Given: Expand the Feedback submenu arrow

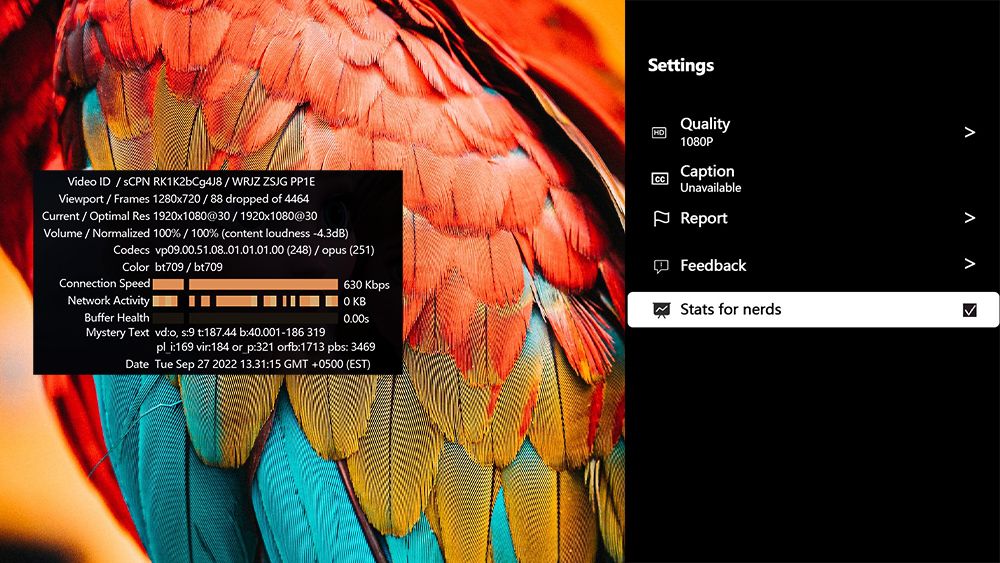Looking at the screenshot, I should pyautogui.click(x=969, y=265).
